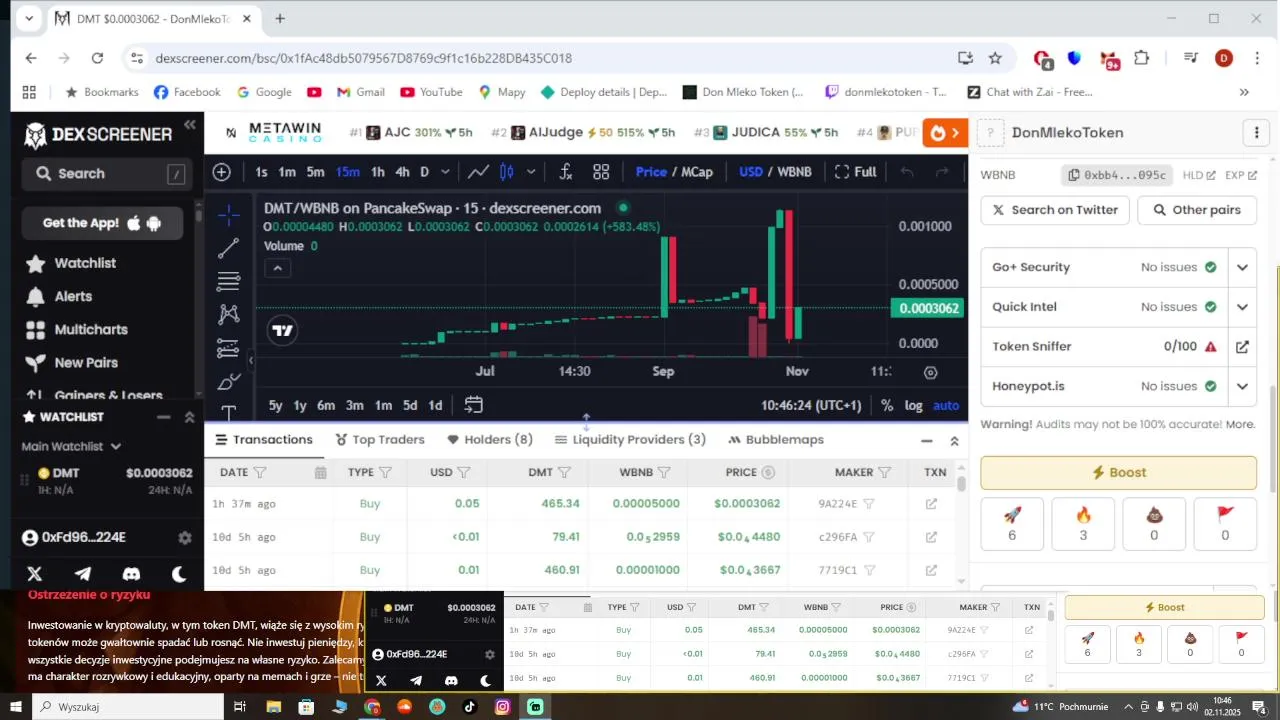Screen dimensions: 1280x720
Task: Open the chart type dropdown arrow
Action: [530, 172]
